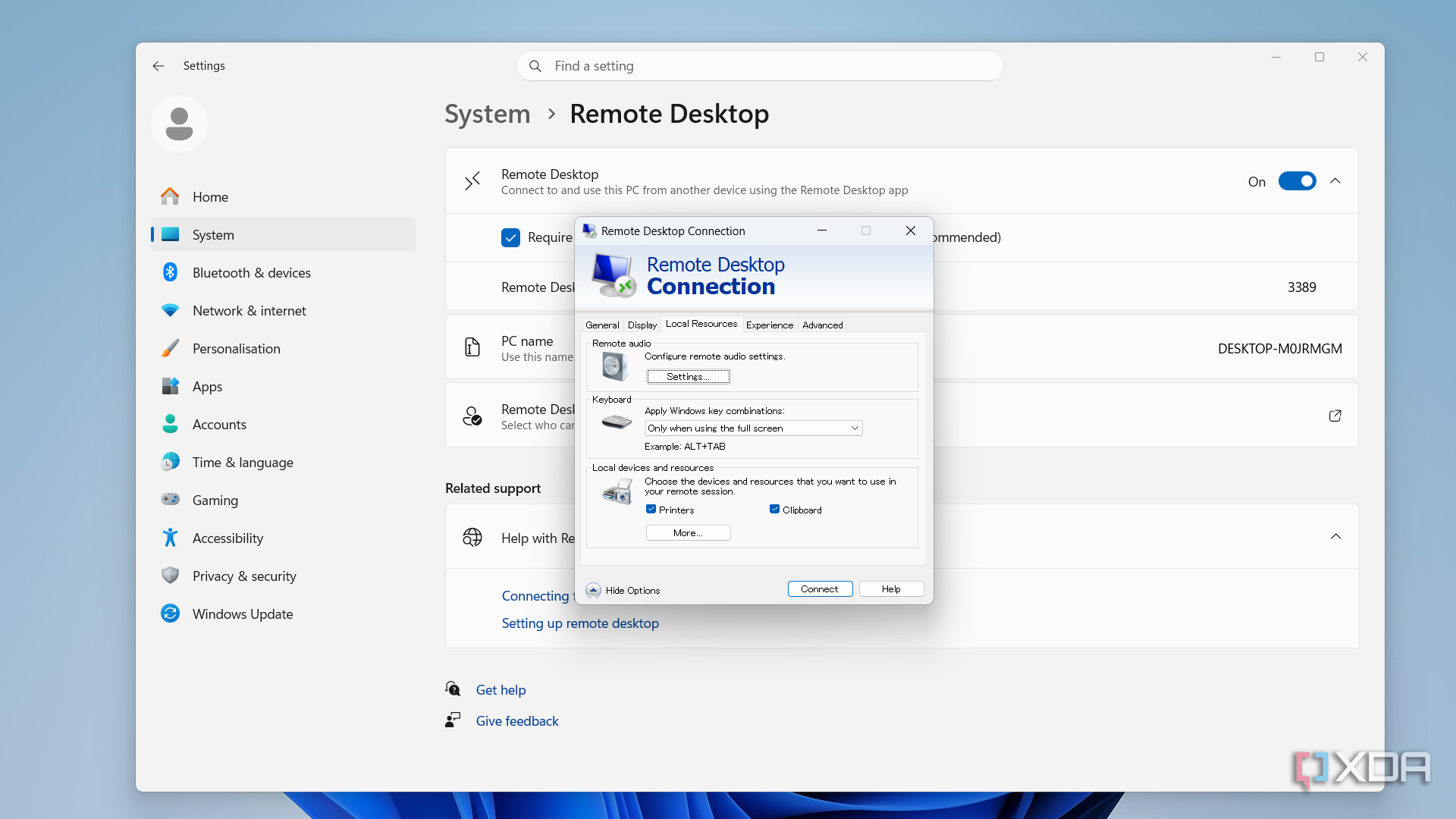
Task: Collapse the Remote Desktop section chevron
Action: 1335,181
